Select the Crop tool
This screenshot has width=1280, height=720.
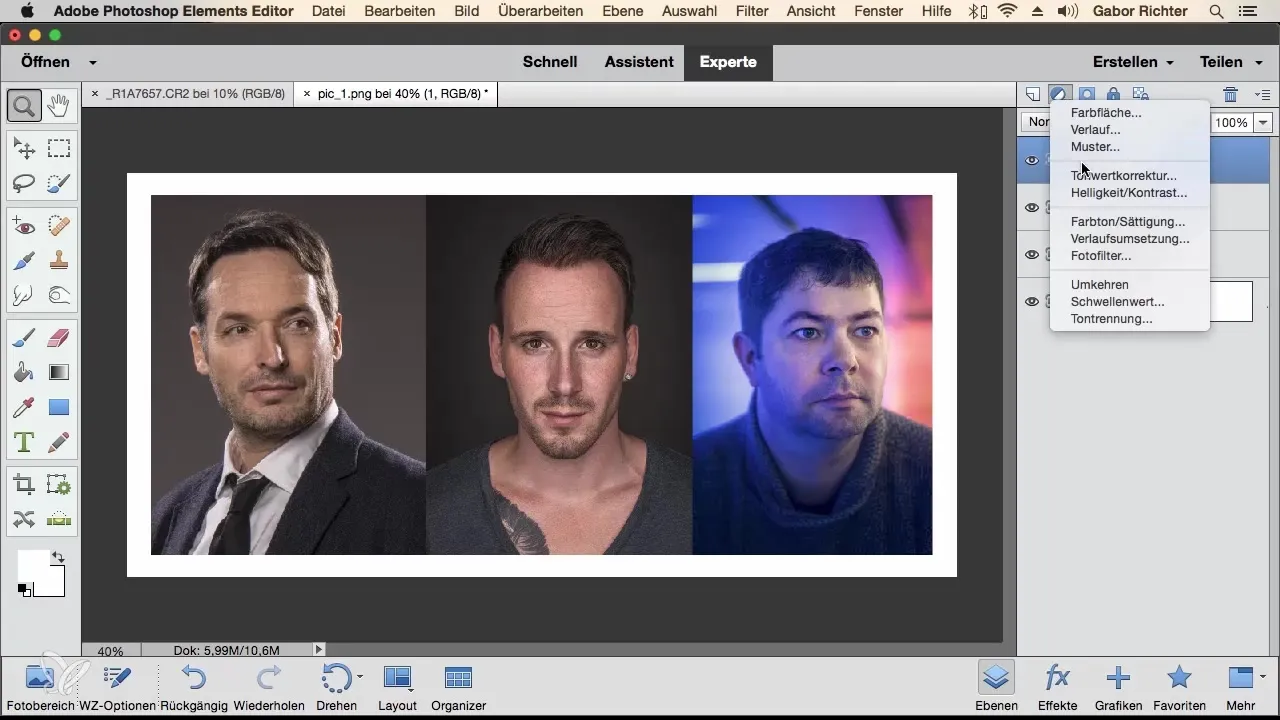coord(25,485)
